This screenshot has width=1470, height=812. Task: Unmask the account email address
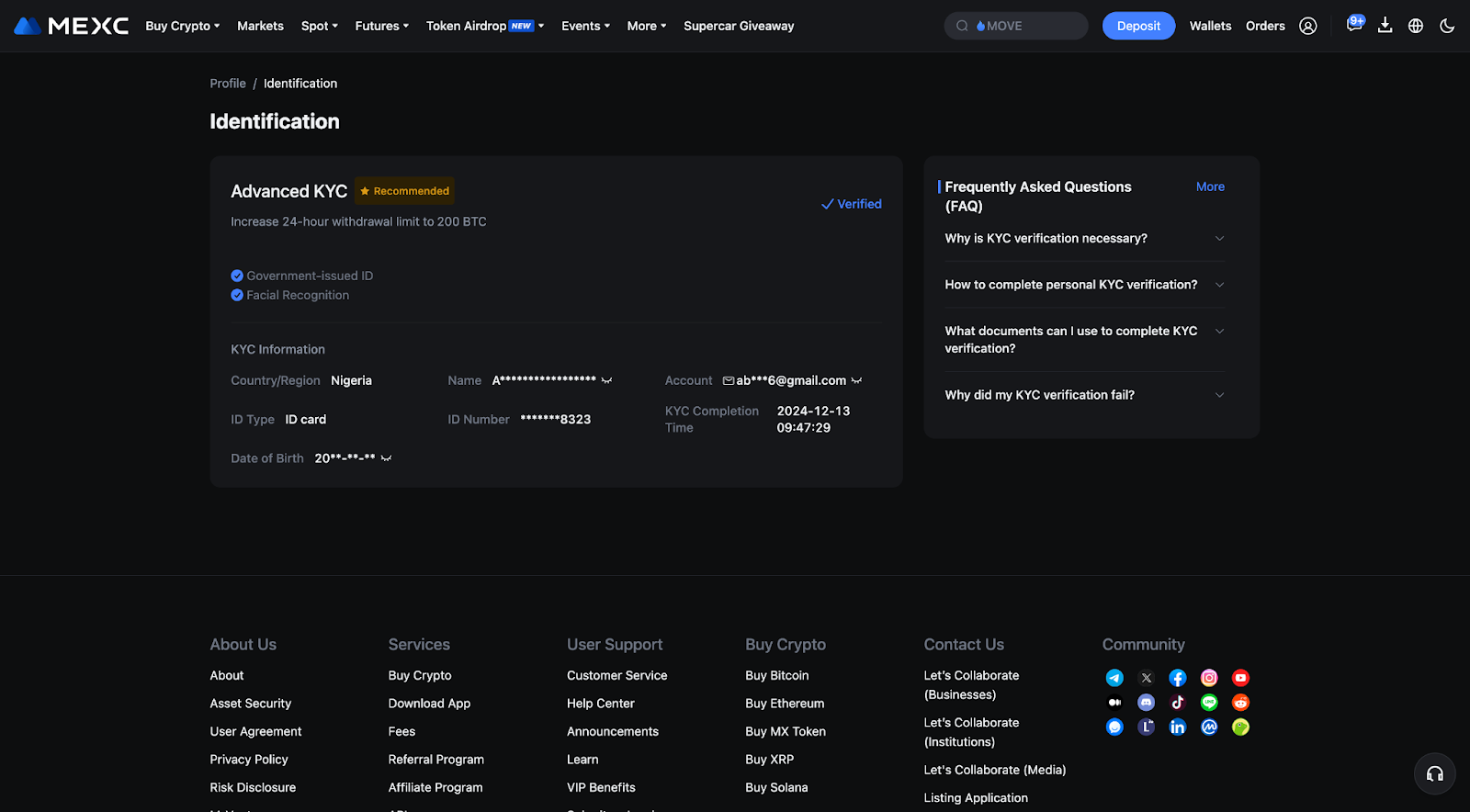(856, 380)
